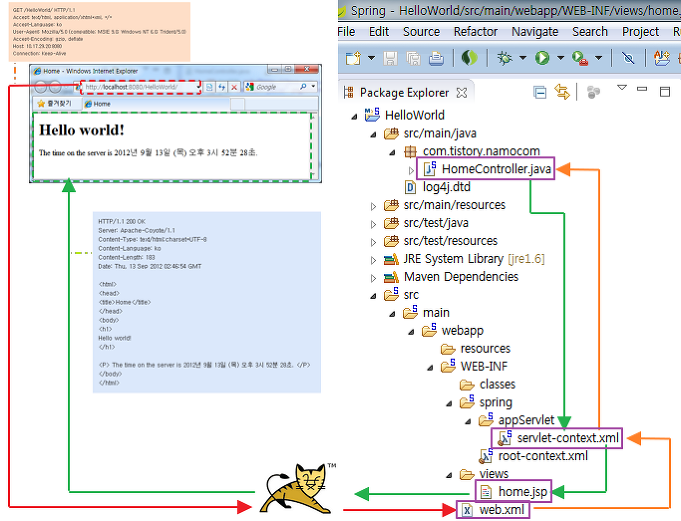Open the Edit menu
This screenshot has height=521, width=681.
coord(379,32)
